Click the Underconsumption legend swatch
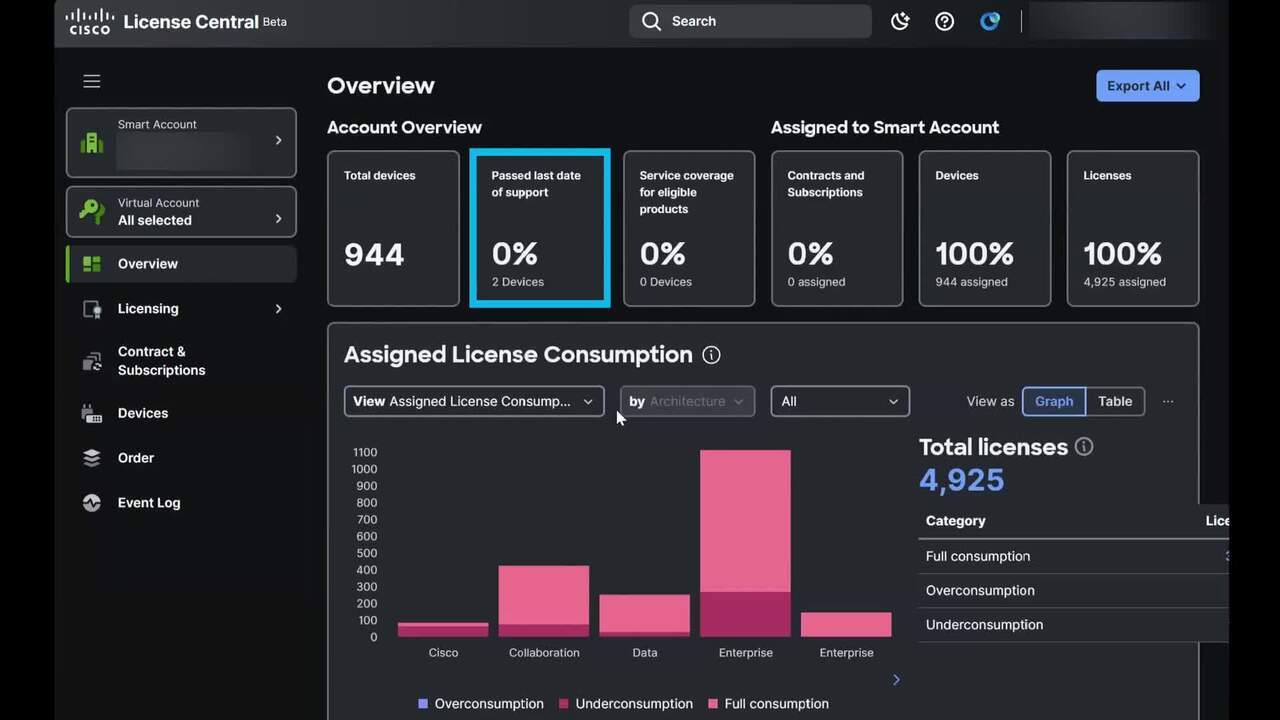1280x720 pixels. [564, 704]
